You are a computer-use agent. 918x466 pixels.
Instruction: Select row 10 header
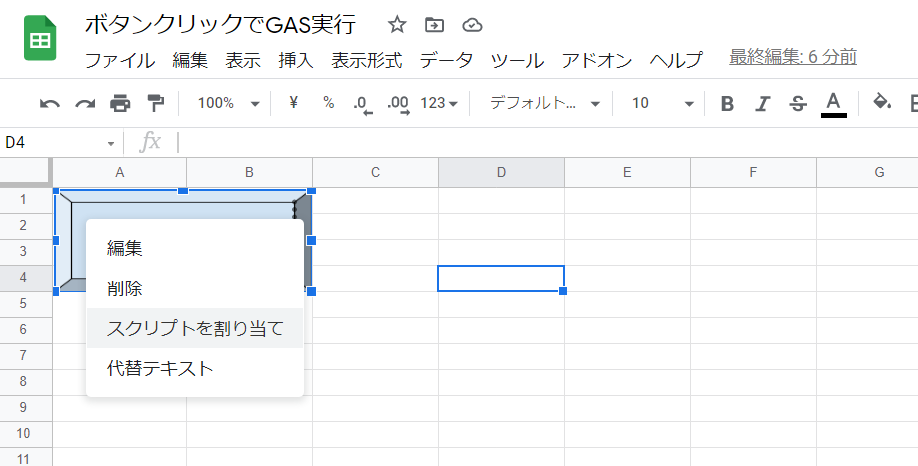pos(26,433)
